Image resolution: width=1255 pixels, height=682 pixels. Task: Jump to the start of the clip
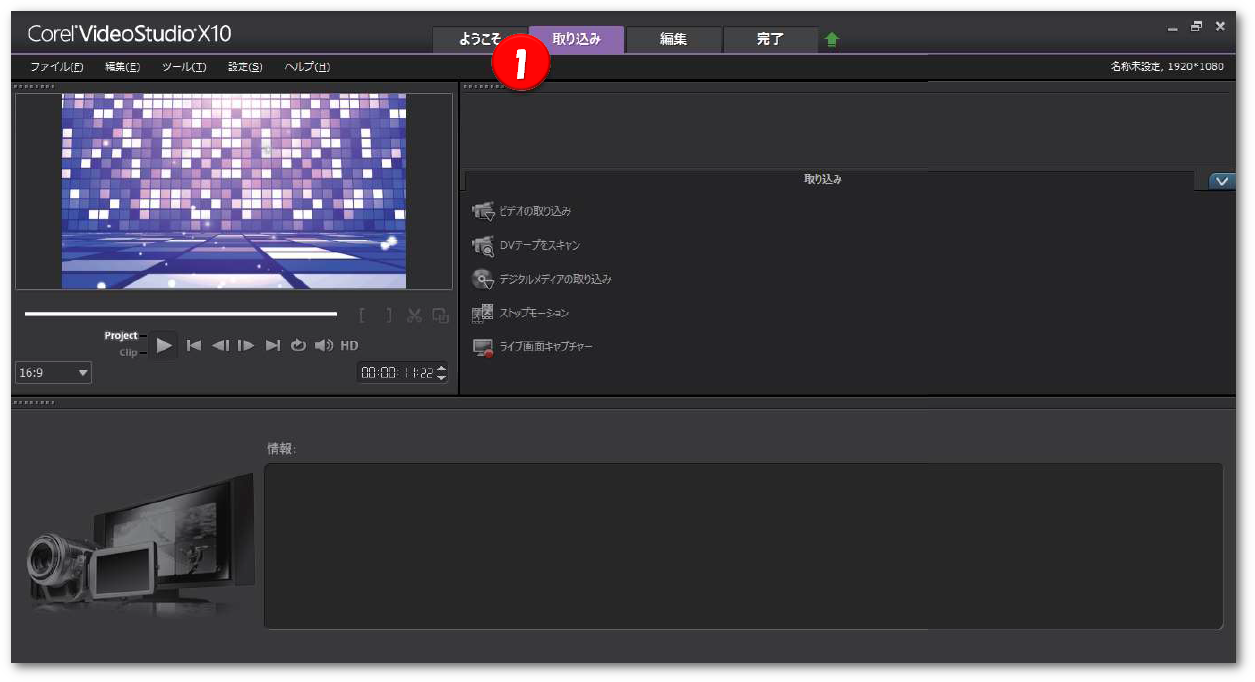(x=194, y=345)
